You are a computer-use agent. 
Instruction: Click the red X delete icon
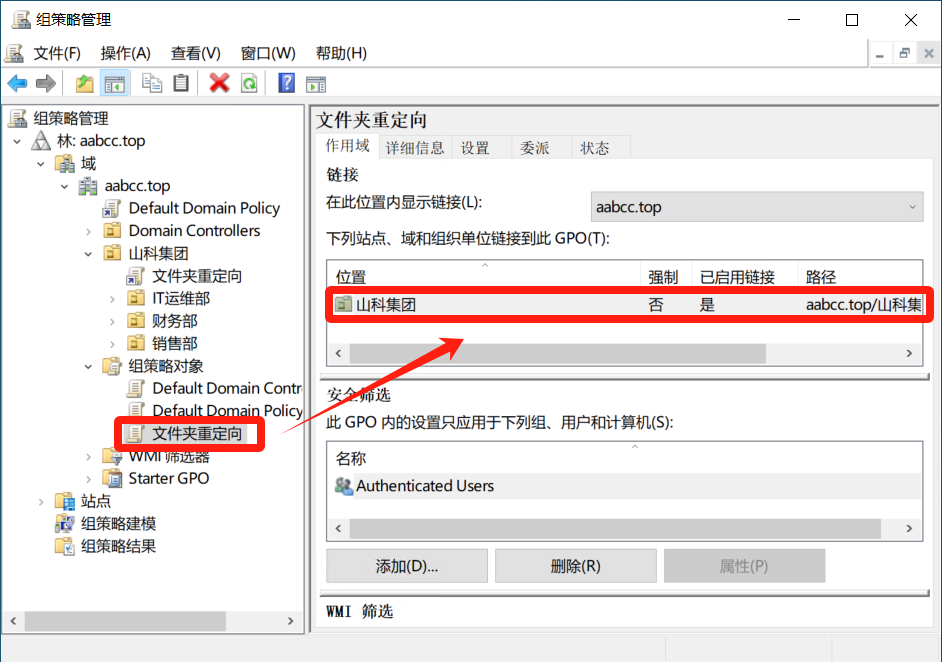click(219, 83)
